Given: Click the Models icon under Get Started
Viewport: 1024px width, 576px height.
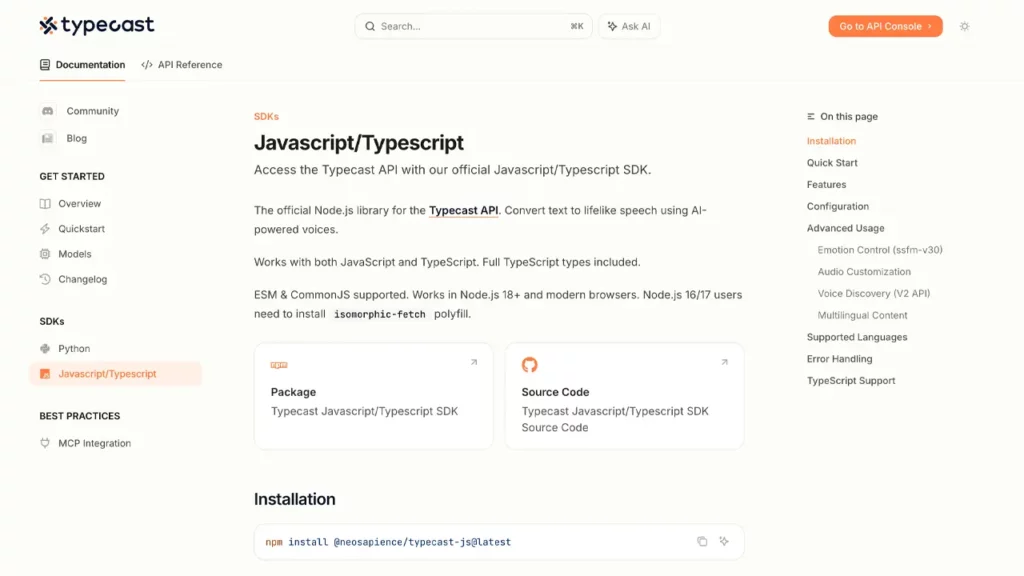Looking at the screenshot, I should [x=44, y=253].
